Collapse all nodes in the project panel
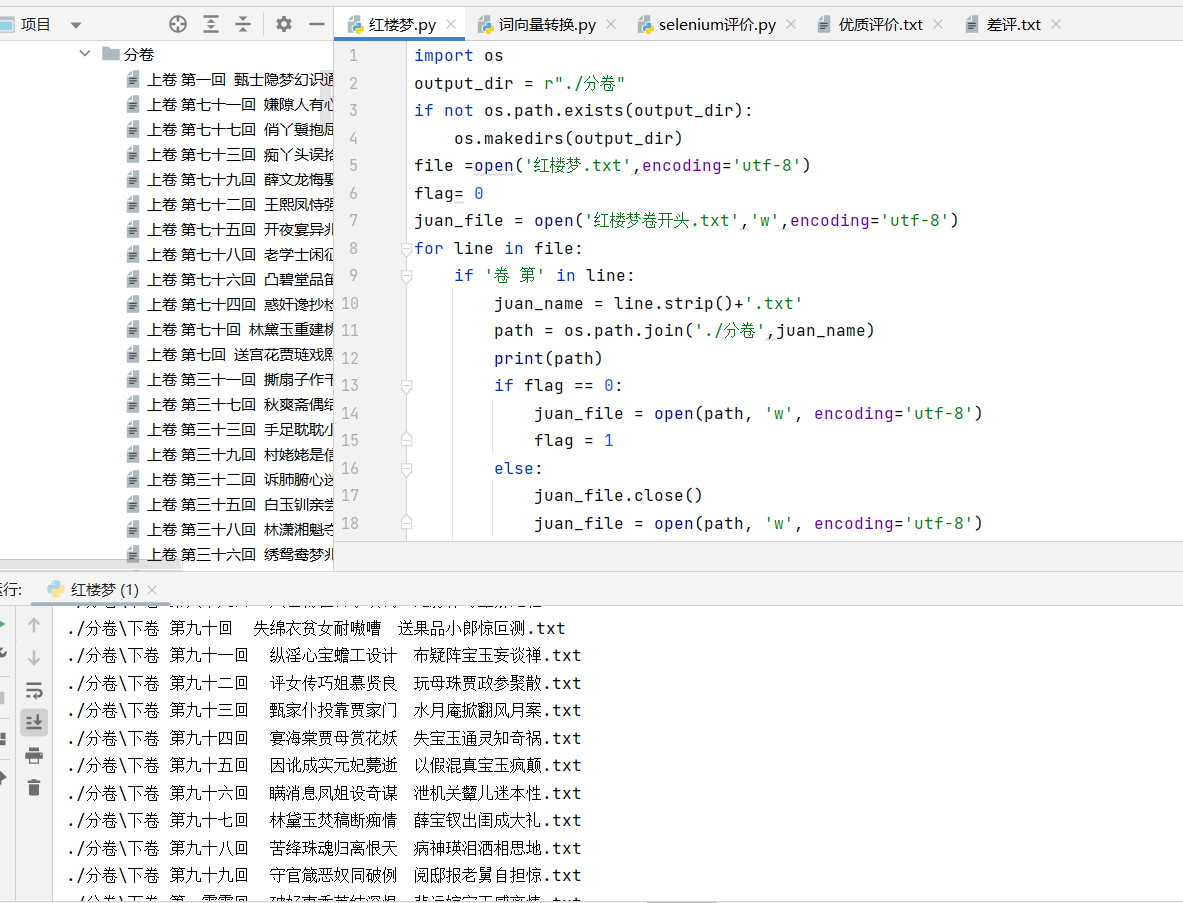The image size is (1183, 903). pyautogui.click(x=243, y=24)
